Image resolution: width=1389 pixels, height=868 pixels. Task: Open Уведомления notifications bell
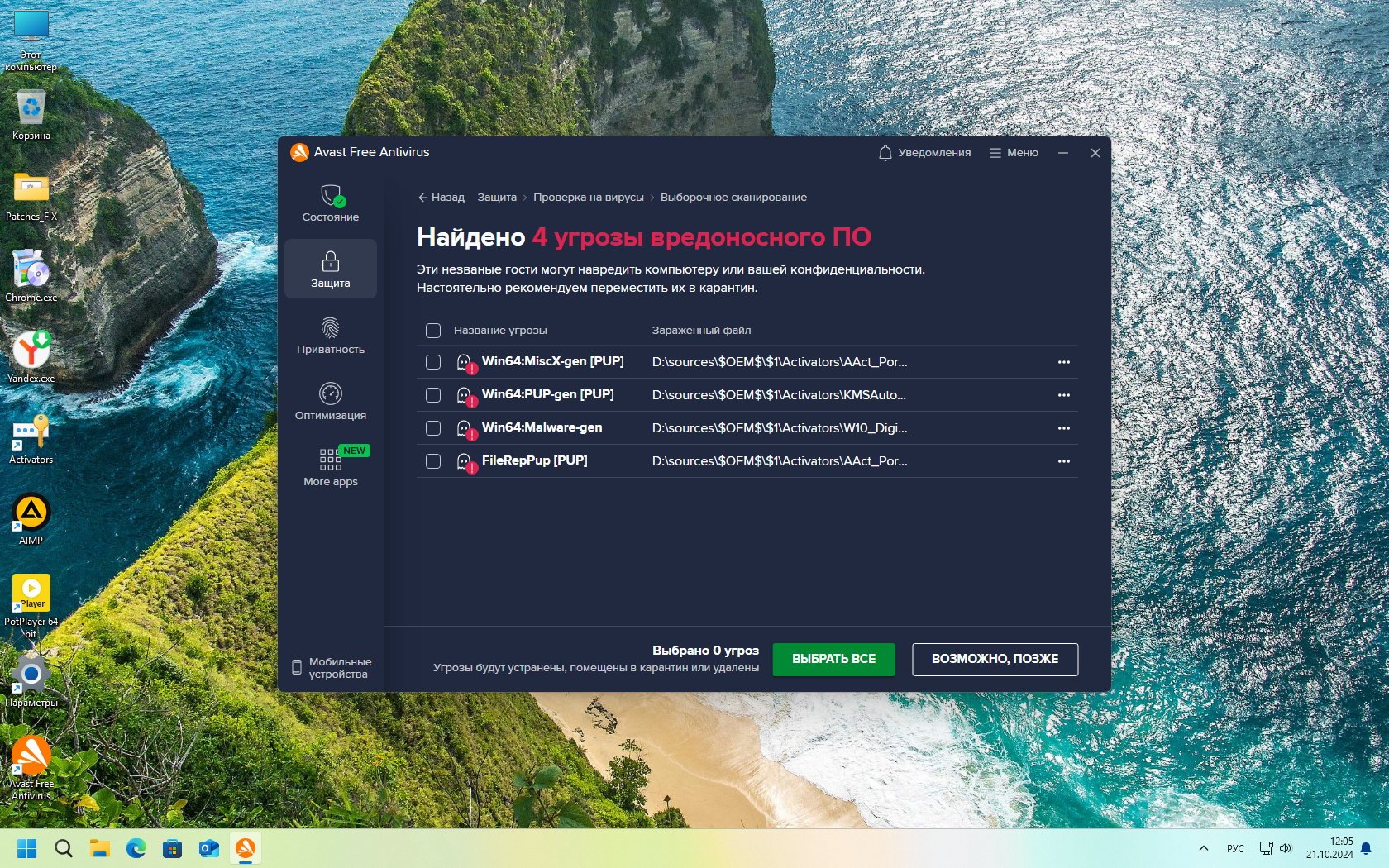(x=924, y=153)
